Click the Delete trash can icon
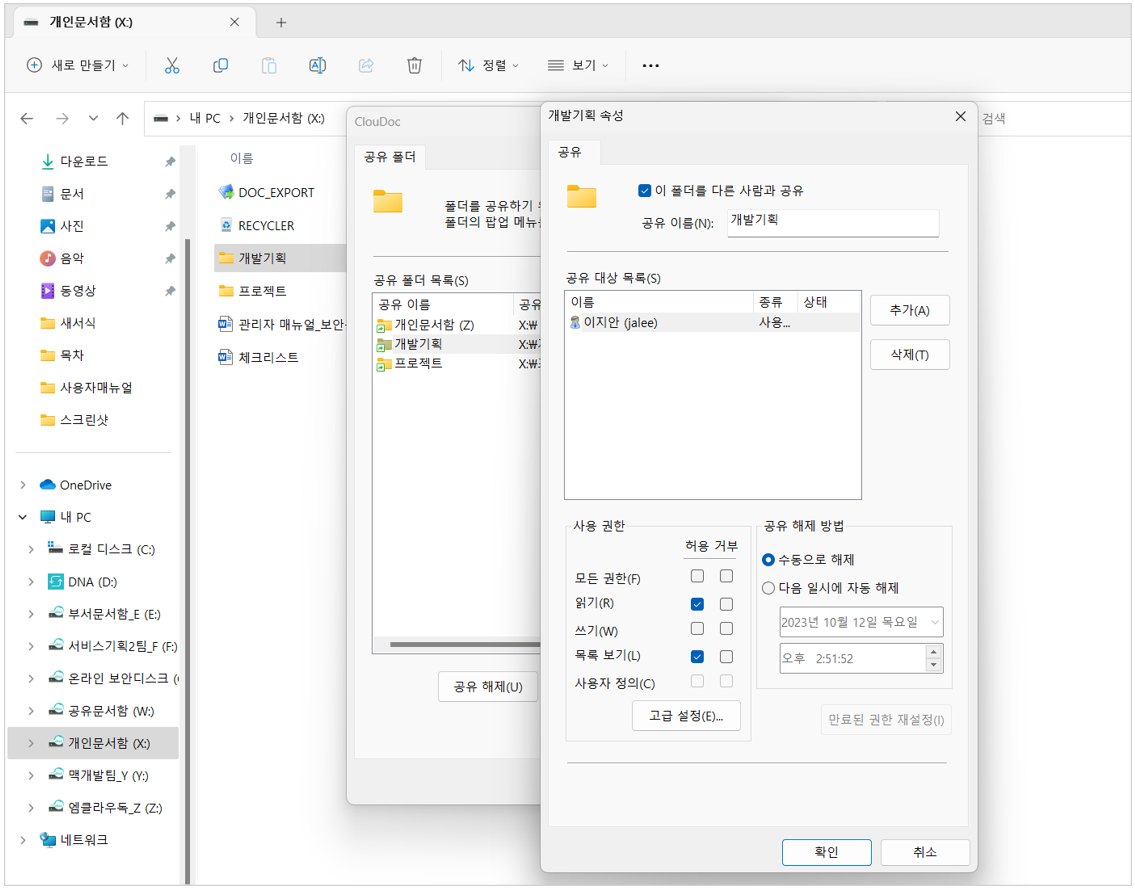The image size is (1135, 888). pos(414,66)
